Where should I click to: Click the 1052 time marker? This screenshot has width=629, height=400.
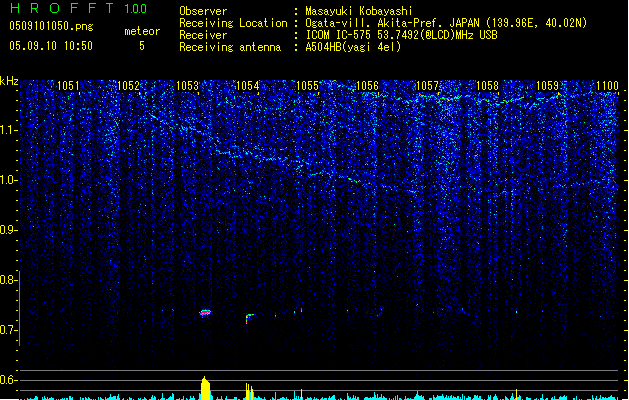[x=128, y=85]
